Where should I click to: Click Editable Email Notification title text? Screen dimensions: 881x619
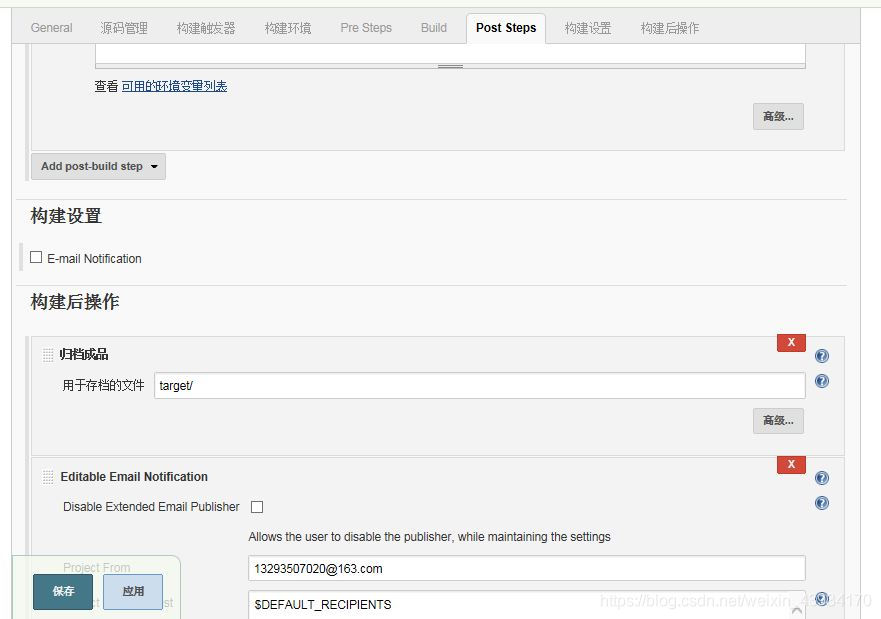click(x=134, y=476)
